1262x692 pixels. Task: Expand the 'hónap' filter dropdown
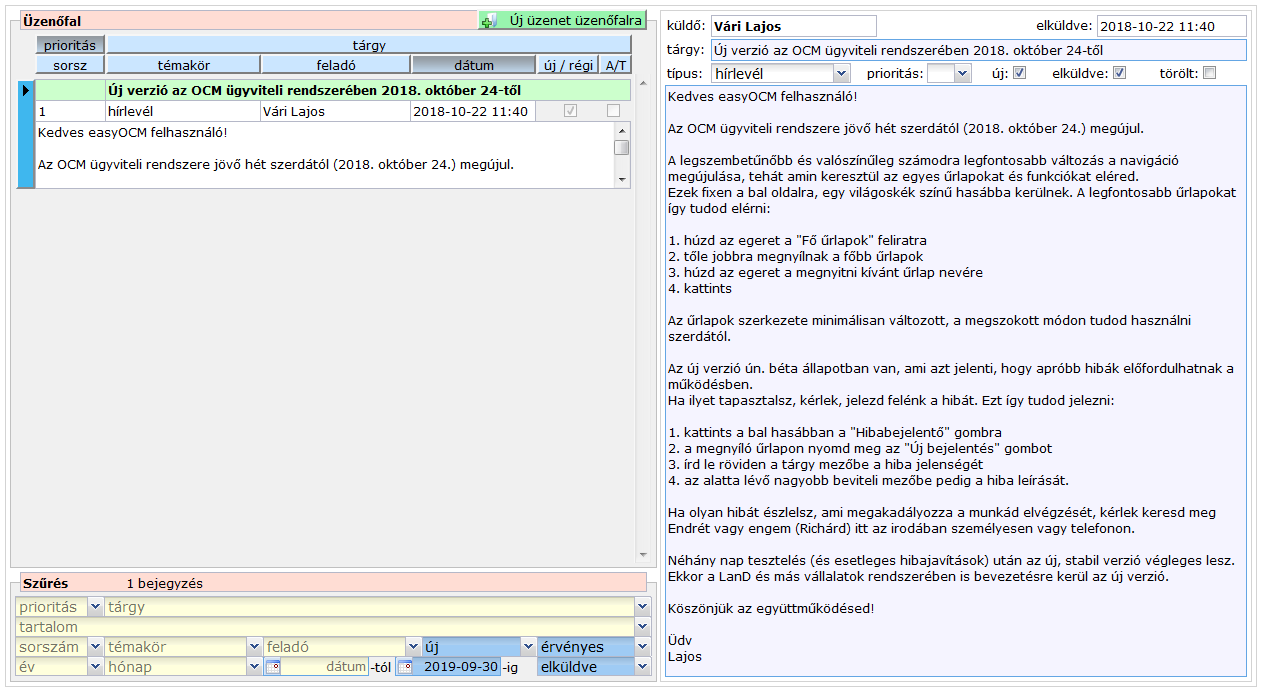[254, 667]
